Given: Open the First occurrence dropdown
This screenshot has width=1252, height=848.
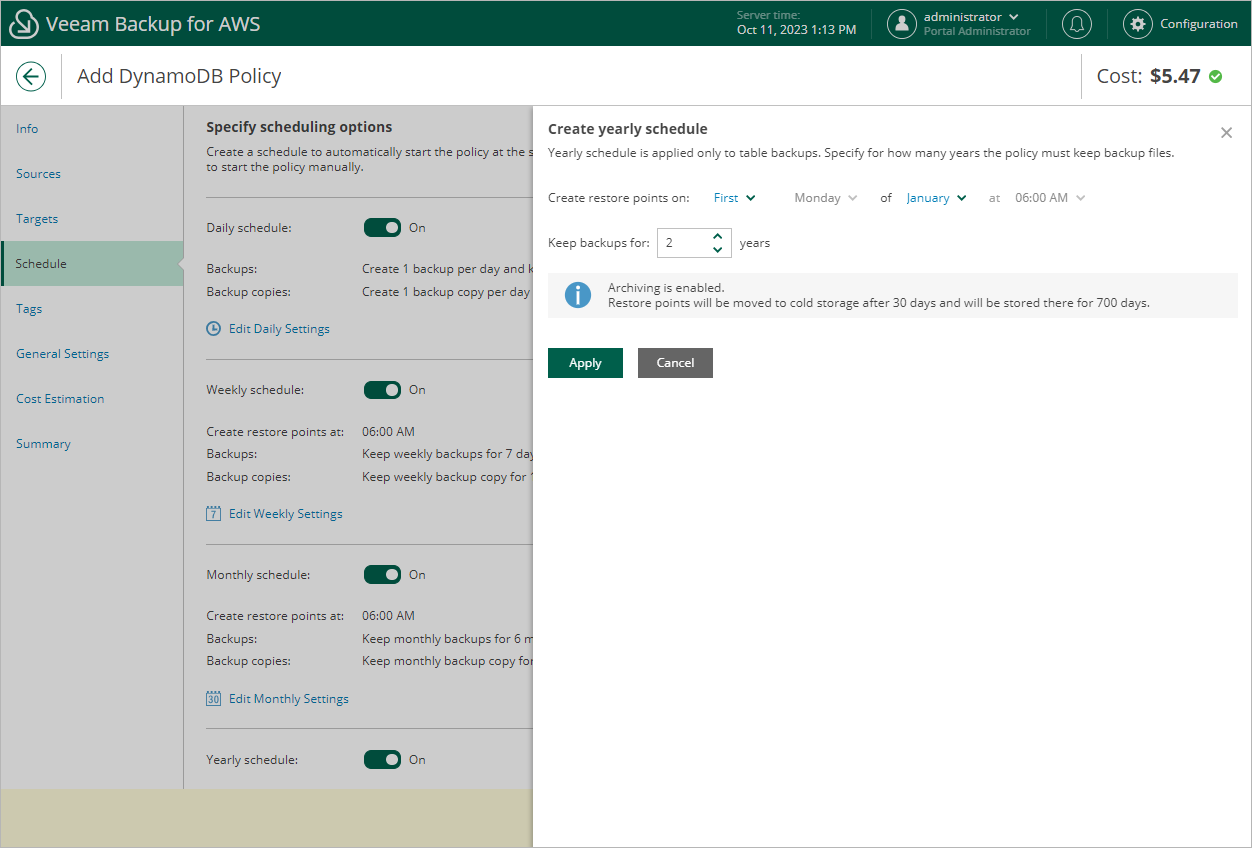Looking at the screenshot, I should tap(734, 198).
